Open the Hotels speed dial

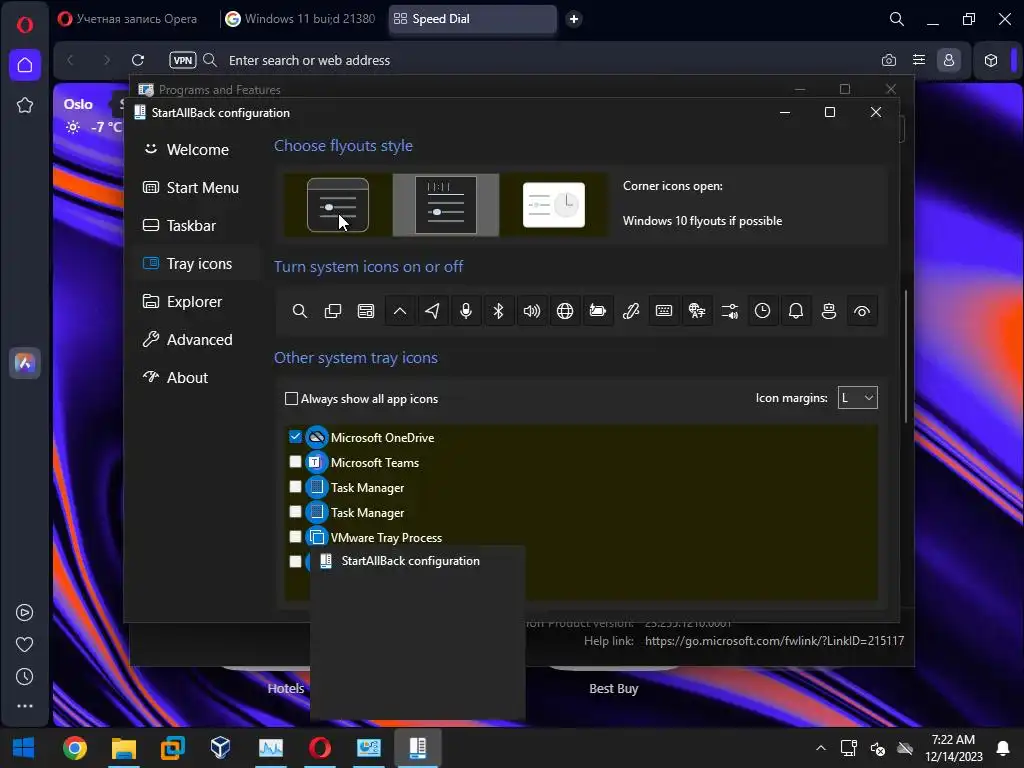coord(285,688)
